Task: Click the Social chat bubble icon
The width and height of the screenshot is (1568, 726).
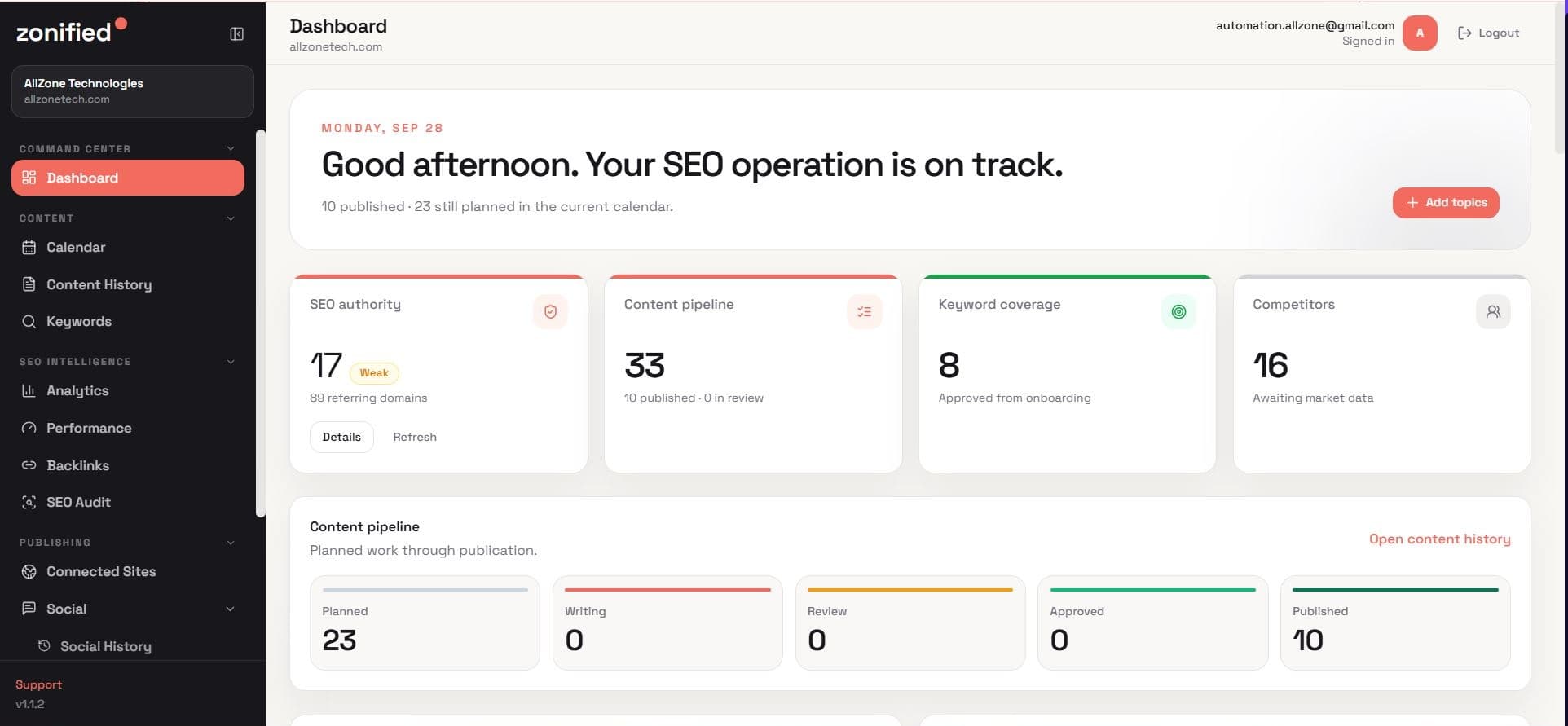Action: pyautogui.click(x=29, y=609)
